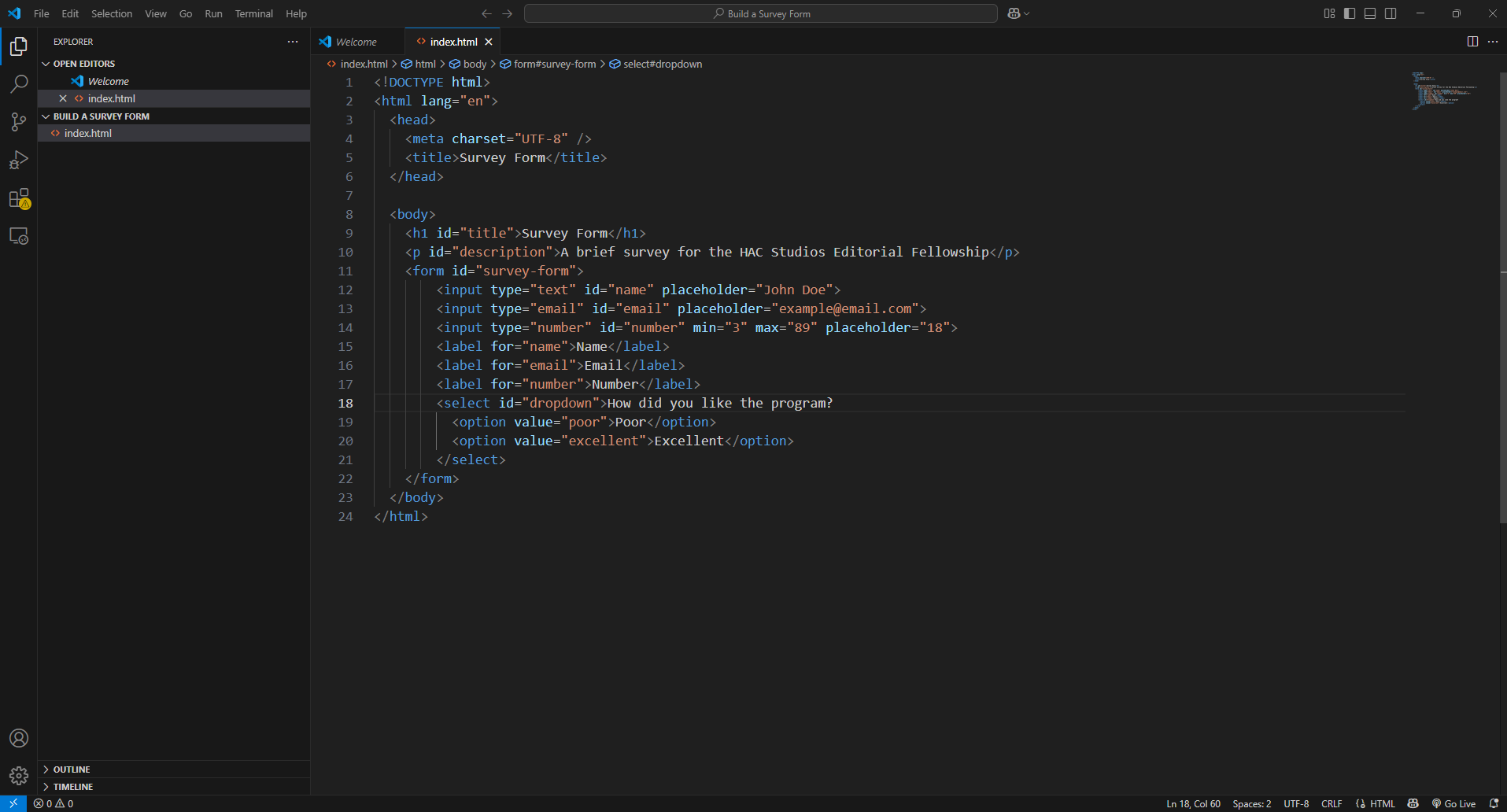Open the Run and Debug view
The image size is (1507, 812).
pyautogui.click(x=19, y=161)
